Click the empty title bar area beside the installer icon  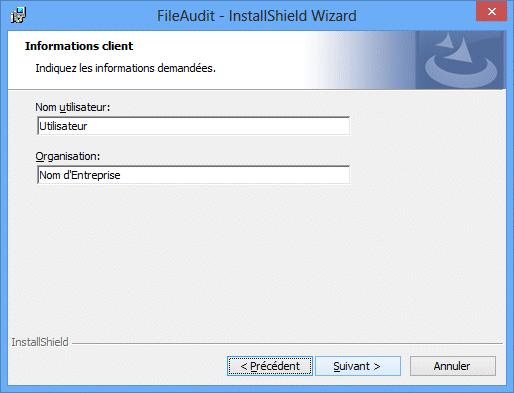[90, 15]
